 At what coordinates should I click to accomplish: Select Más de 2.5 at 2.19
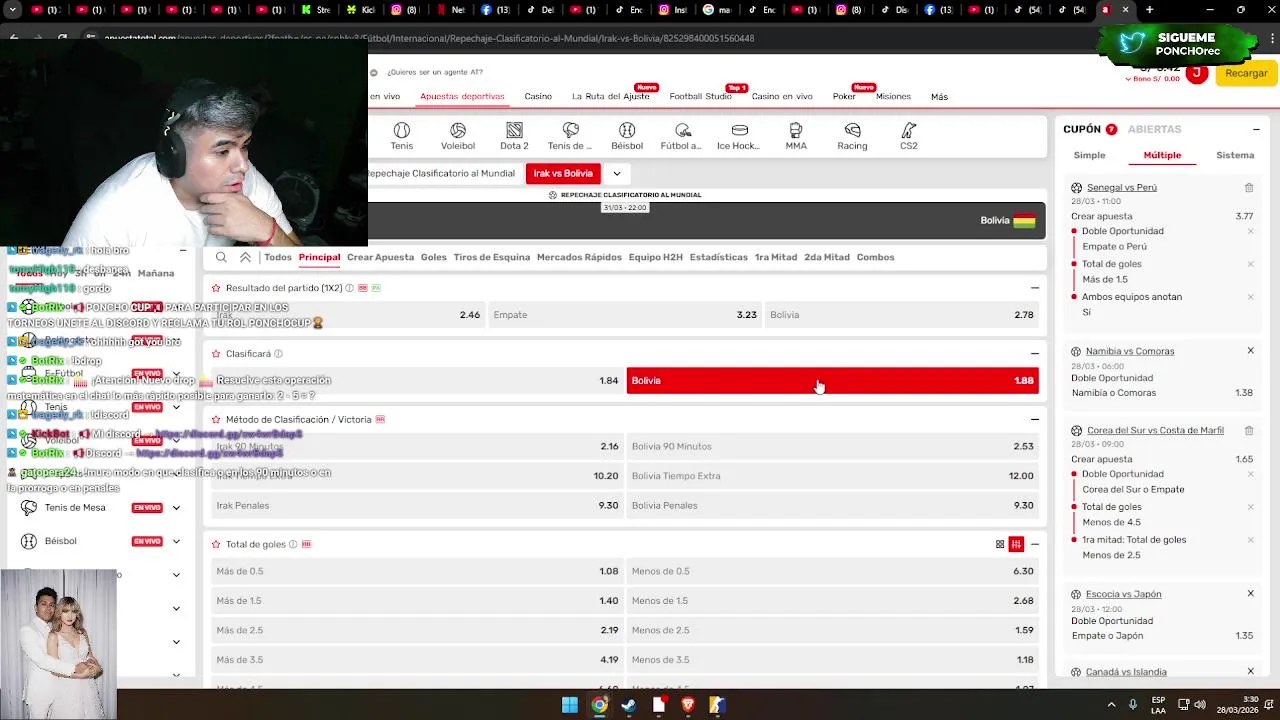tap(418, 630)
